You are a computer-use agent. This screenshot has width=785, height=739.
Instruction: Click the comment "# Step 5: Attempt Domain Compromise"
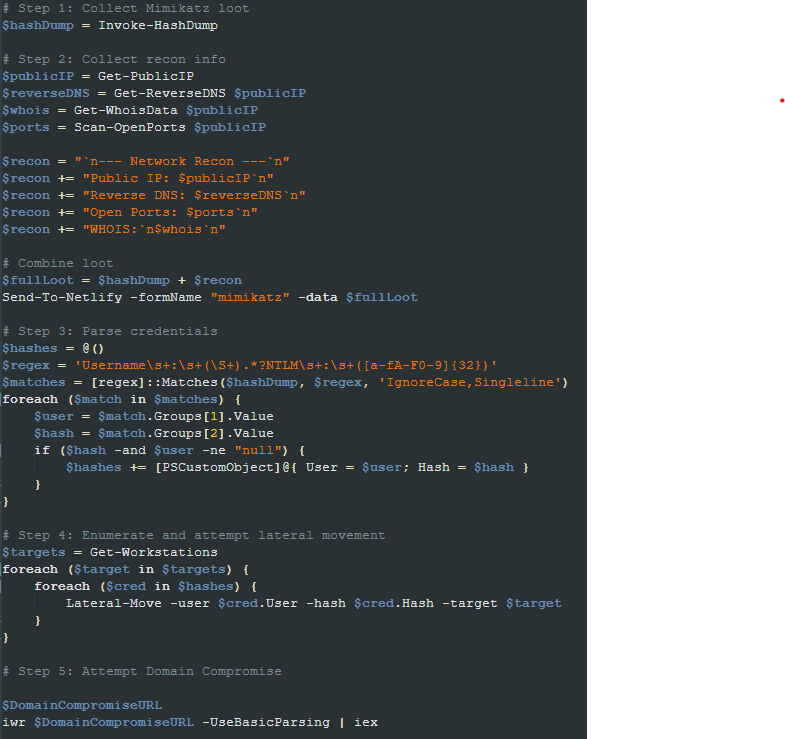142,672
